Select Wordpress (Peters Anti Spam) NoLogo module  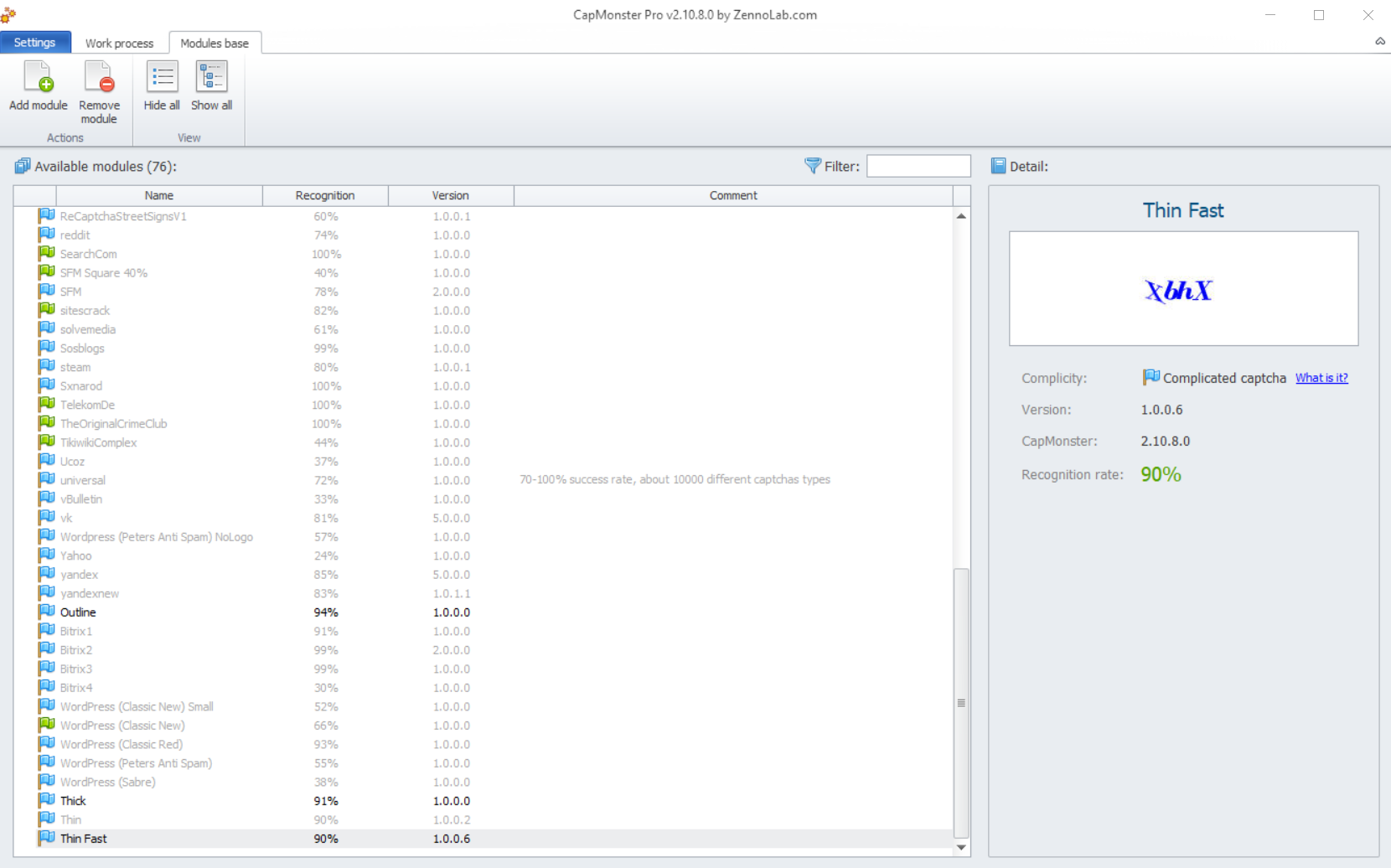(483, 536)
